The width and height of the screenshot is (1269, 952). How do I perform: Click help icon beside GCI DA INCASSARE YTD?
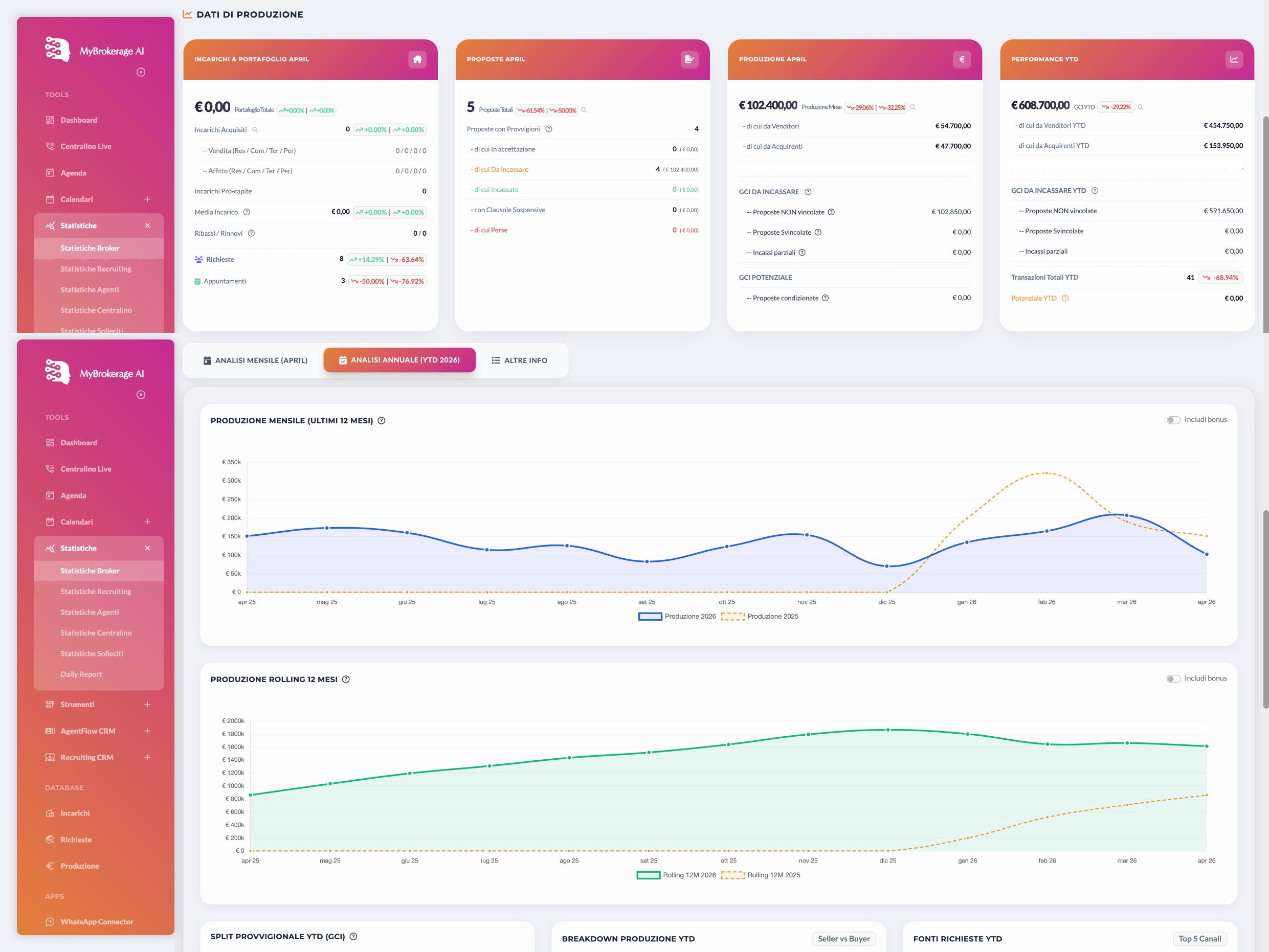click(x=1094, y=190)
